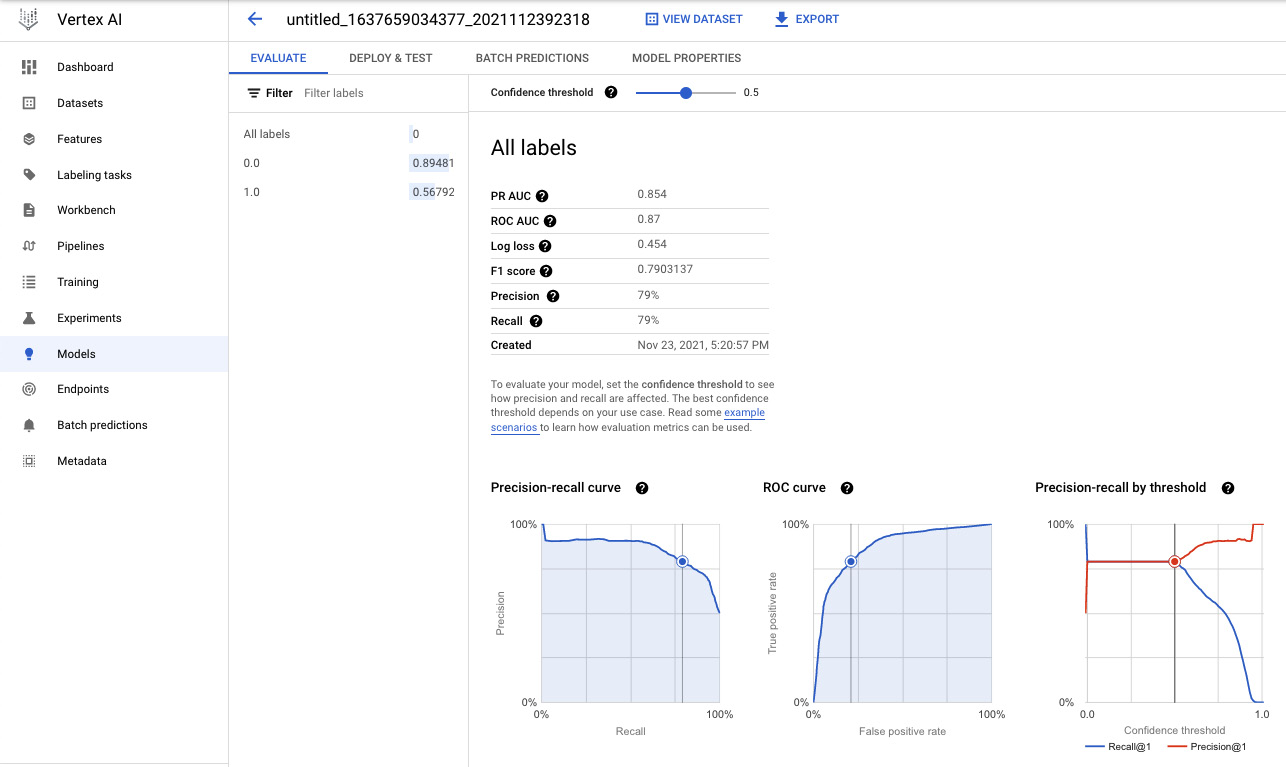Switch to the Deploy & Test tab
This screenshot has width=1286, height=767.
pyautogui.click(x=391, y=58)
